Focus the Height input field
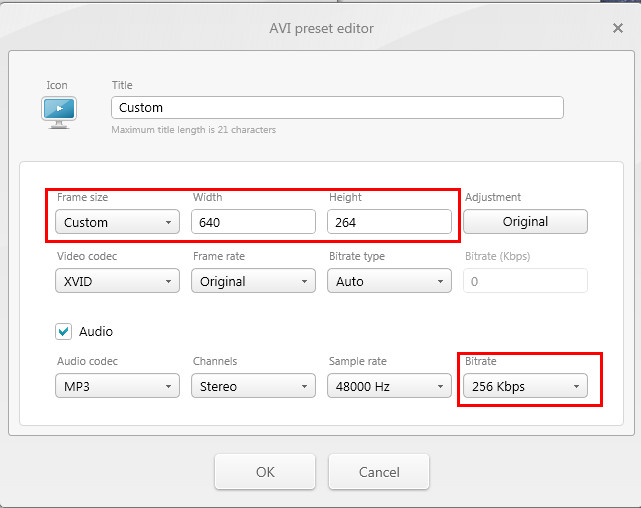Image resolution: width=641 pixels, height=508 pixels. (x=389, y=222)
